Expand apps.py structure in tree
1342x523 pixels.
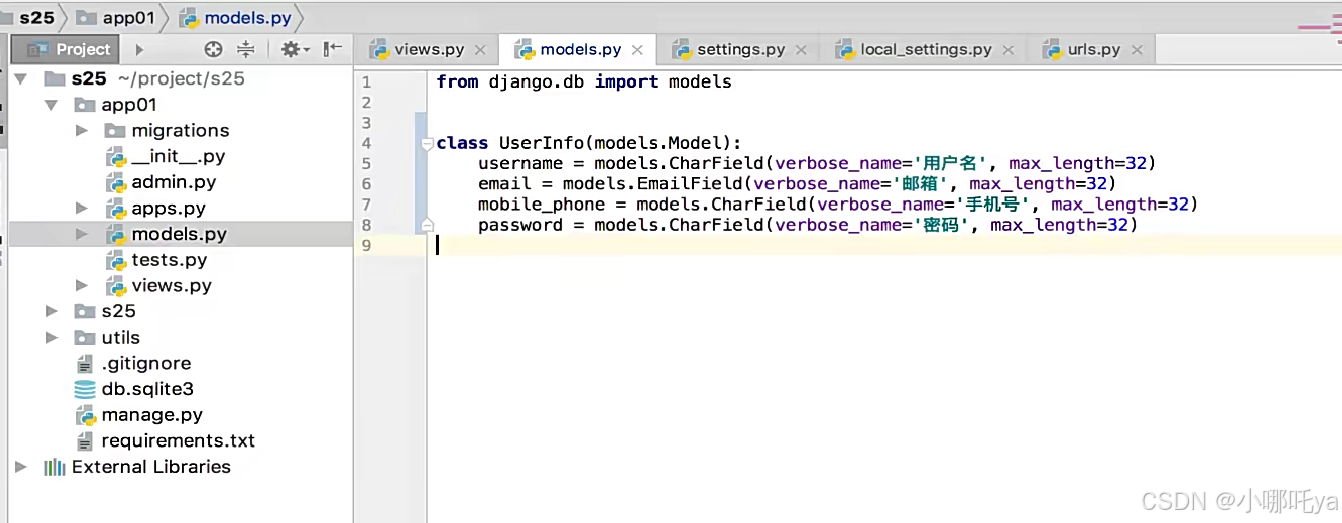(82, 208)
